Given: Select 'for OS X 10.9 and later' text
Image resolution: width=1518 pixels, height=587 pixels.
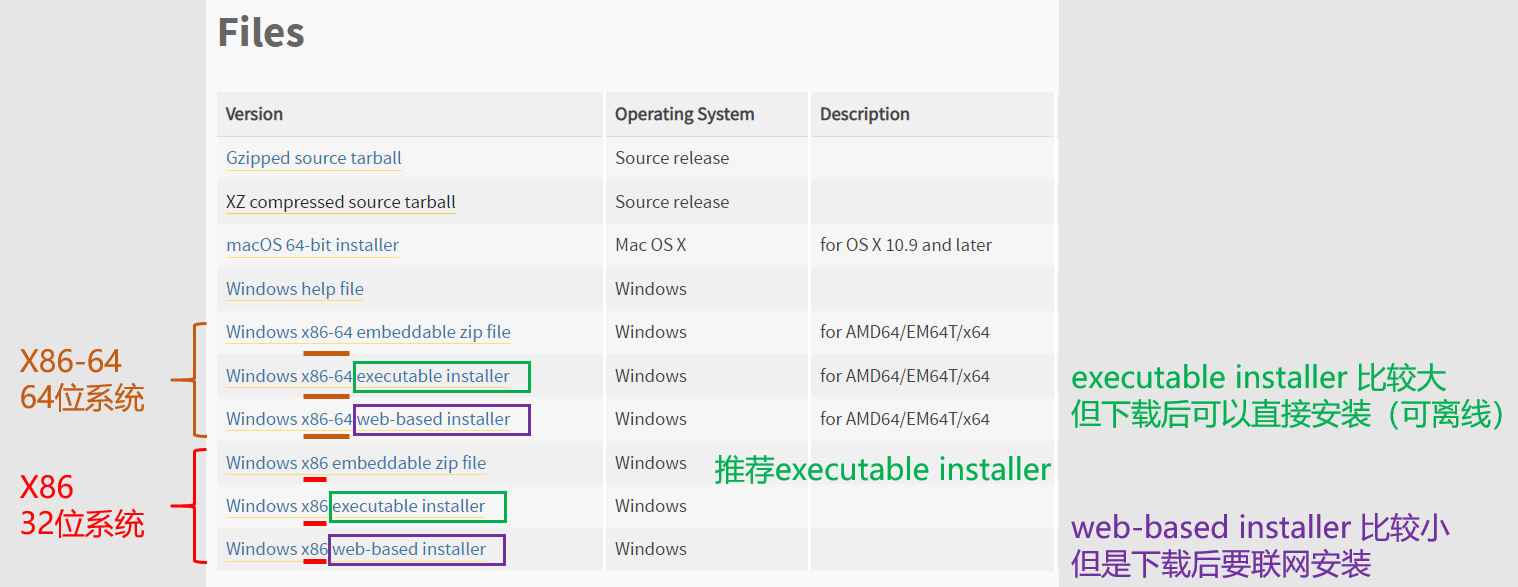Looking at the screenshot, I should pos(906,245).
